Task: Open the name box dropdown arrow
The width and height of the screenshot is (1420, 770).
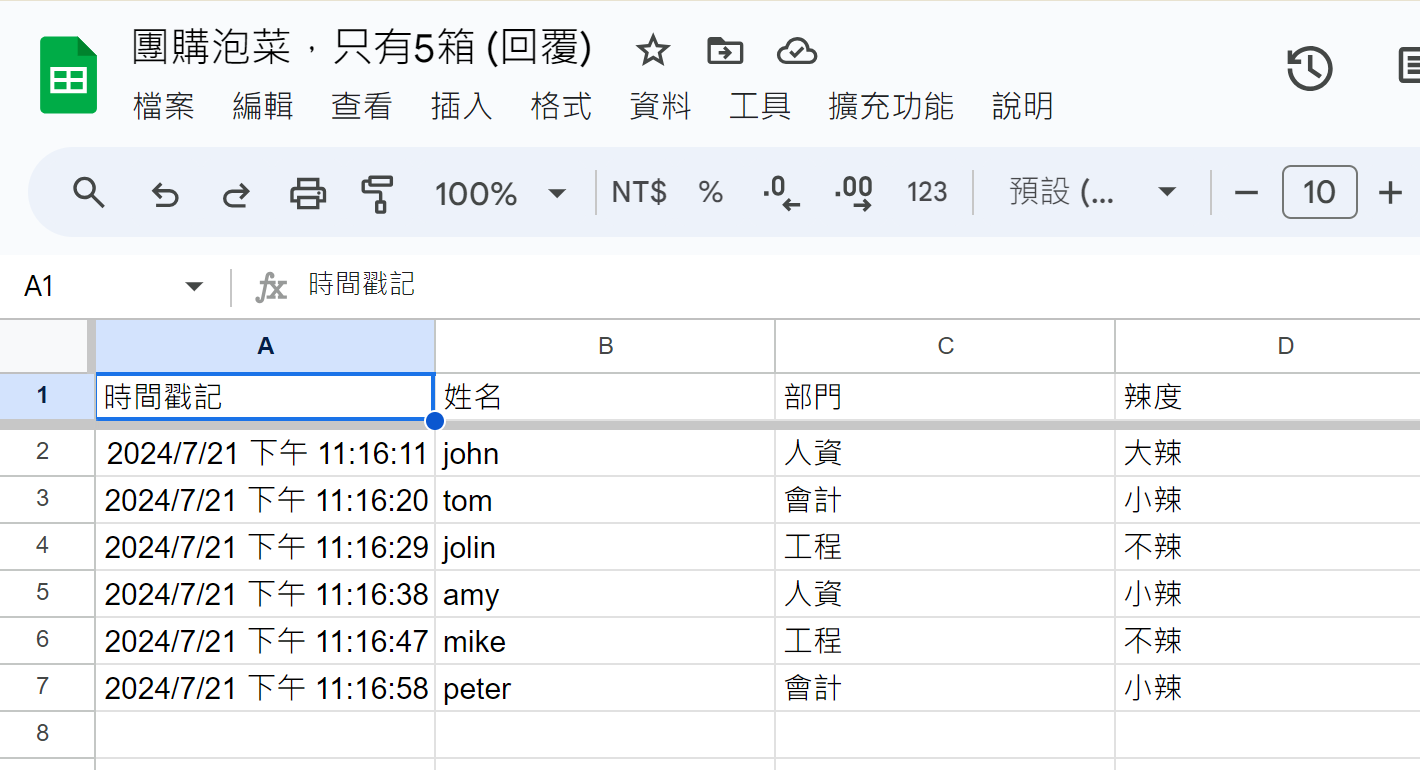Action: click(x=194, y=288)
